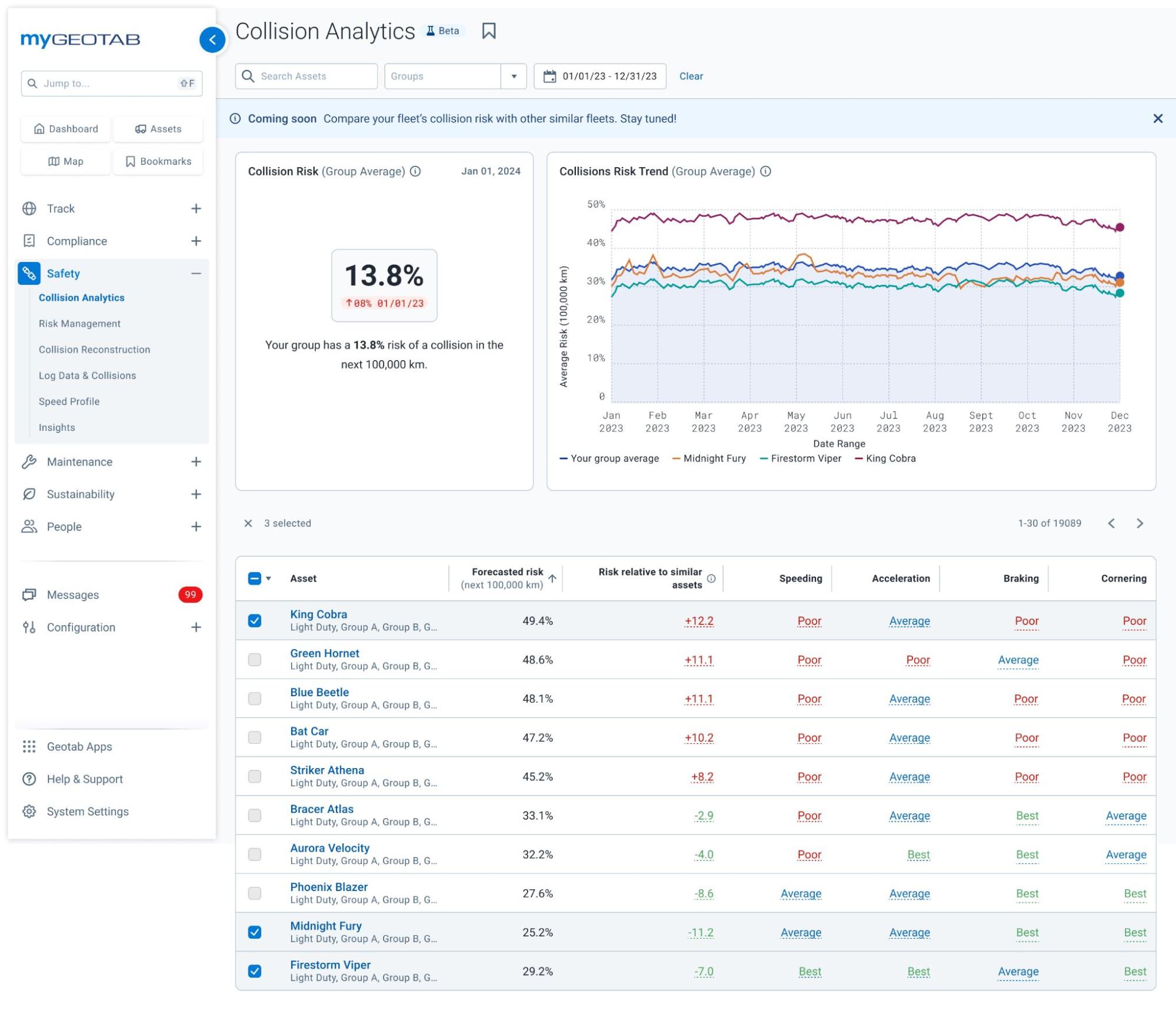This screenshot has width=1176, height=1017.
Task: Open the Dashboard from the sidebar
Action: pyautogui.click(x=65, y=129)
